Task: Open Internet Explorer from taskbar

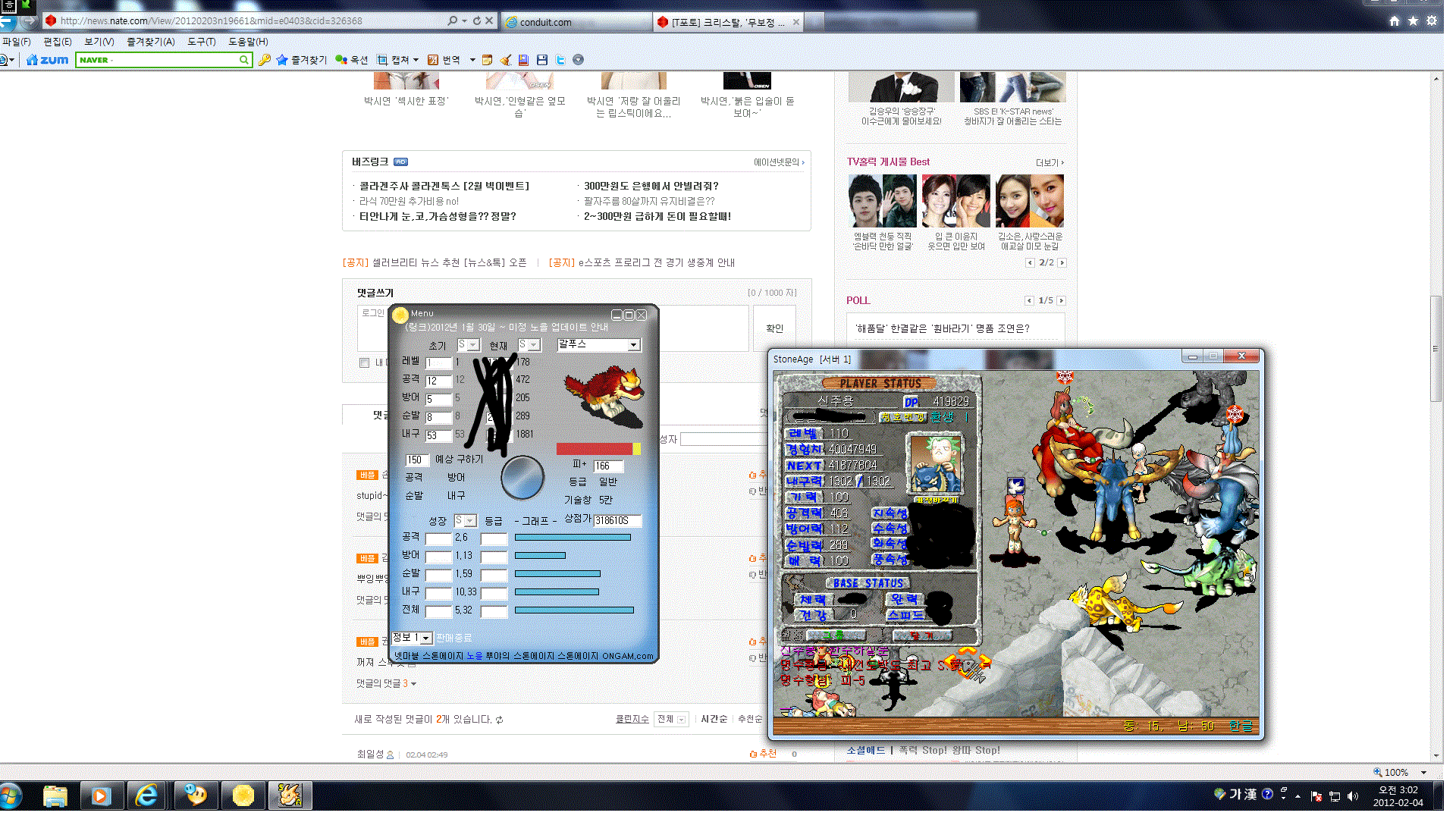Action: (146, 795)
